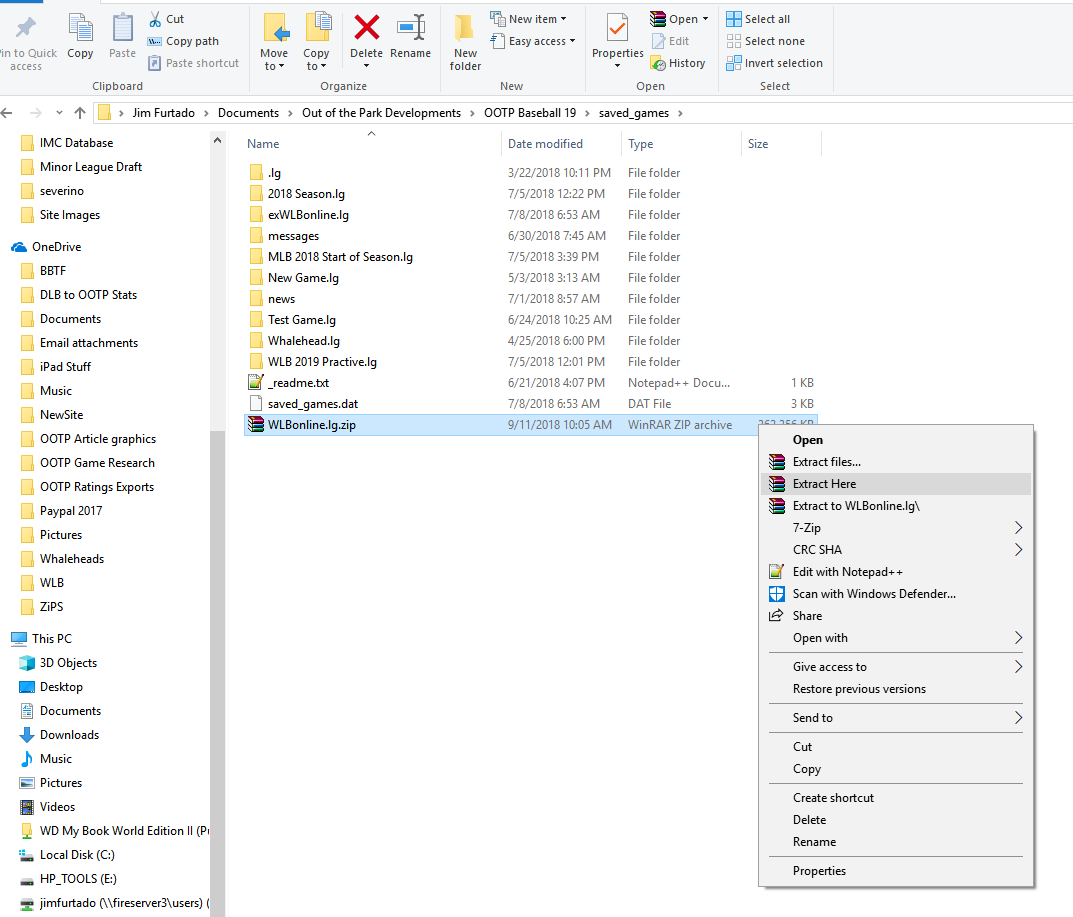Sort by Date modified column header
Screen dimensions: 1073x917
pyautogui.click(x=545, y=144)
